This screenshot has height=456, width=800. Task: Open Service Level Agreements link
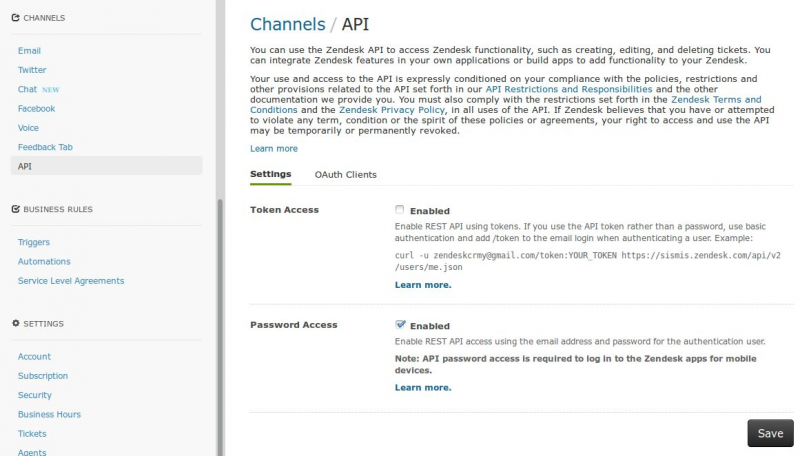pyautogui.click(x=71, y=281)
